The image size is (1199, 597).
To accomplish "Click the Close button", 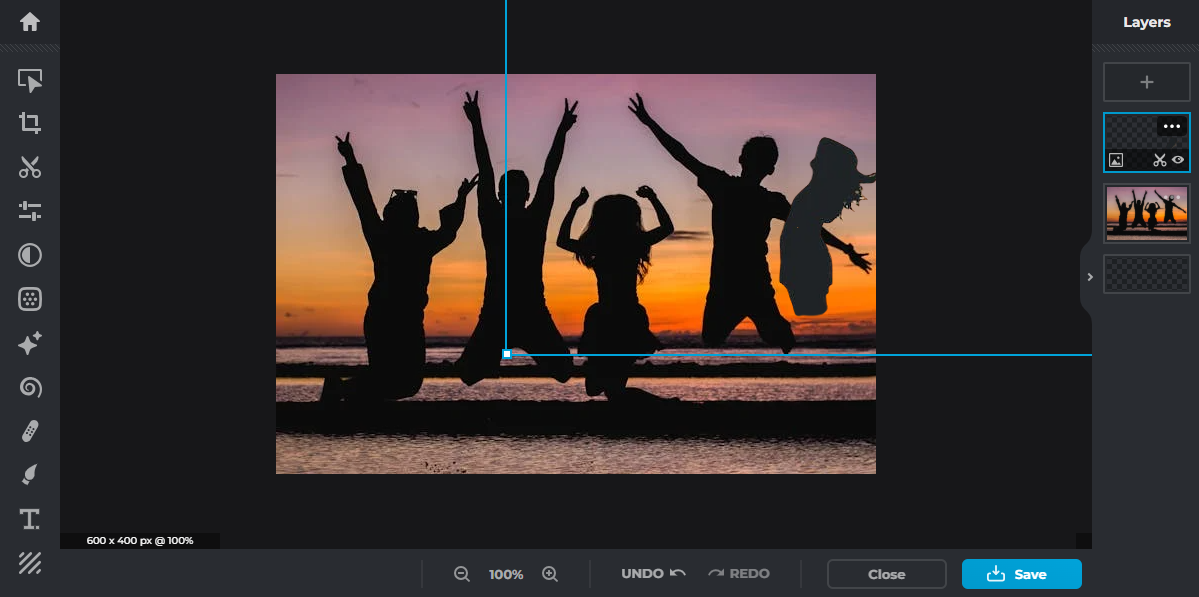I will click(x=886, y=574).
